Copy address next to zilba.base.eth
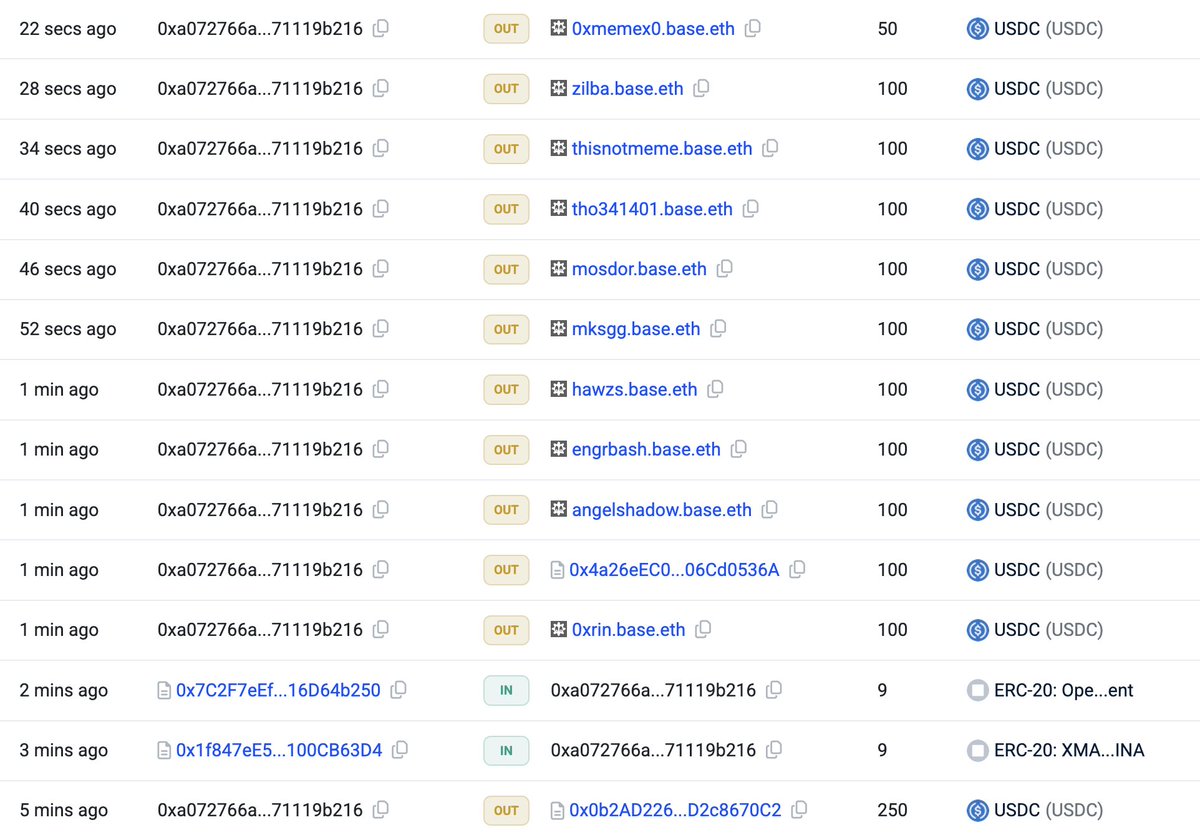This screenshot has height=835, width=1200. pos(702,88)
